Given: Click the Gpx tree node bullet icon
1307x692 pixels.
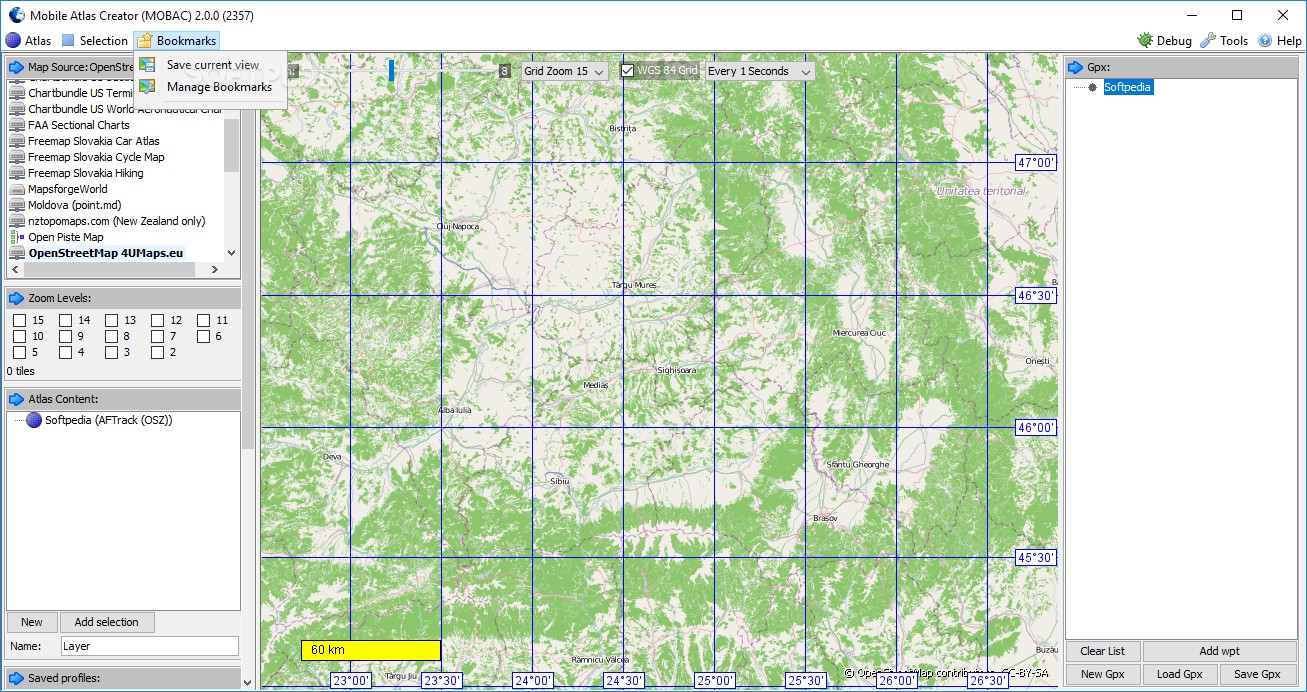Looking at the screenshot, I should click(x=1092, y=87).
